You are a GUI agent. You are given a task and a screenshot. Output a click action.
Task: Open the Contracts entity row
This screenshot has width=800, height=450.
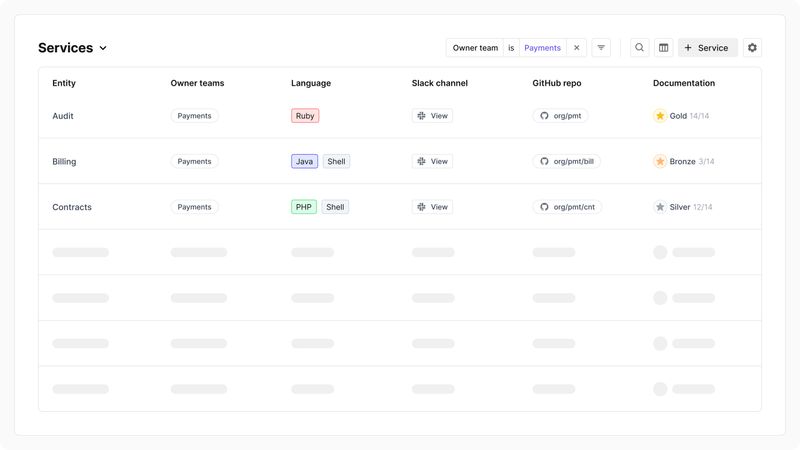(x=72, y=207)
